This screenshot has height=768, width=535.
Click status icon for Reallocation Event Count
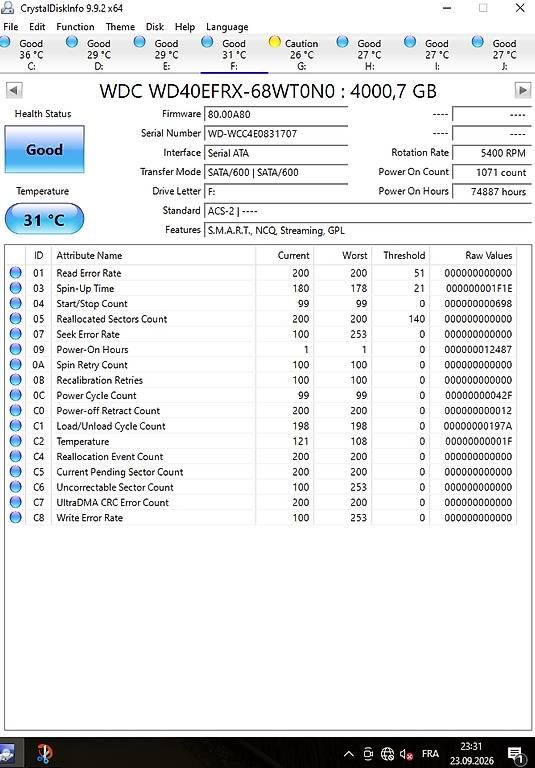pyautogui.click(x=16, y=456)
